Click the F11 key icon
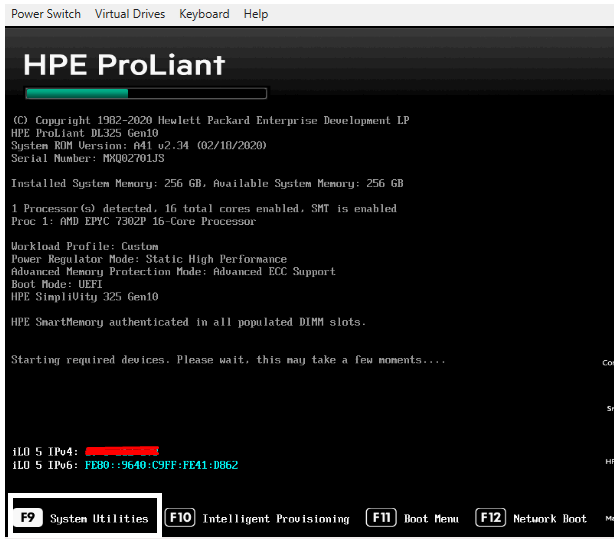The width and height of the screenshot is (614, 539). (x=382, y=518)
